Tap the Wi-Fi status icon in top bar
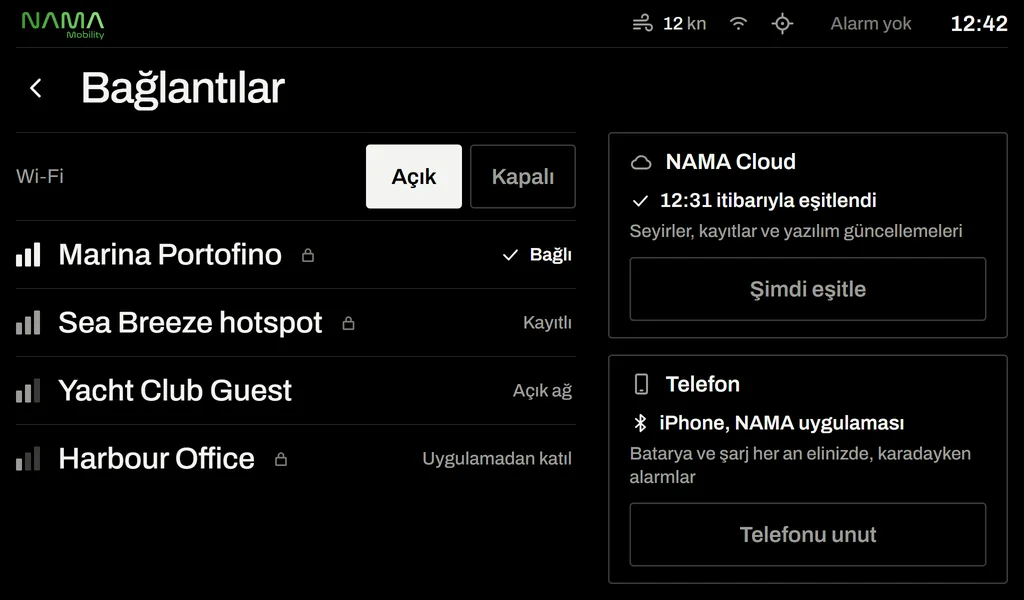Screen dimensions: 1024x600 click(x=738, y=24)
